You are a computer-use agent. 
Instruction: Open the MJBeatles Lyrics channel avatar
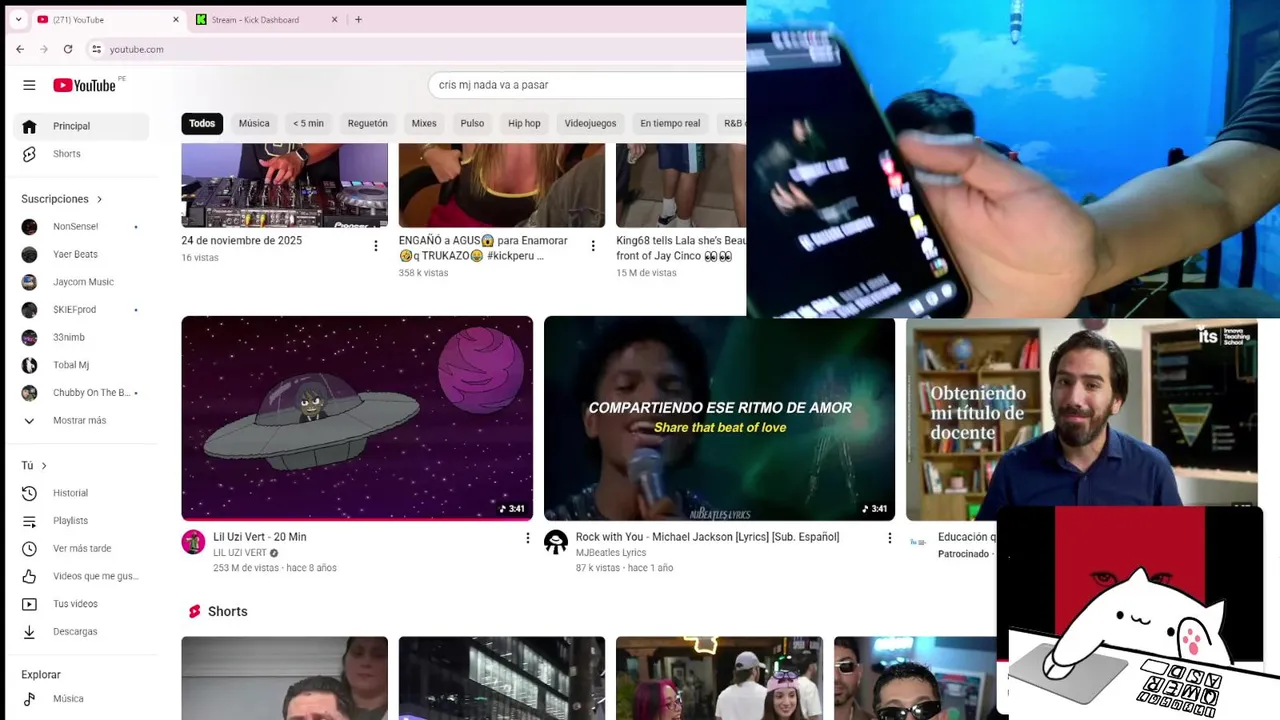point(556,542)
